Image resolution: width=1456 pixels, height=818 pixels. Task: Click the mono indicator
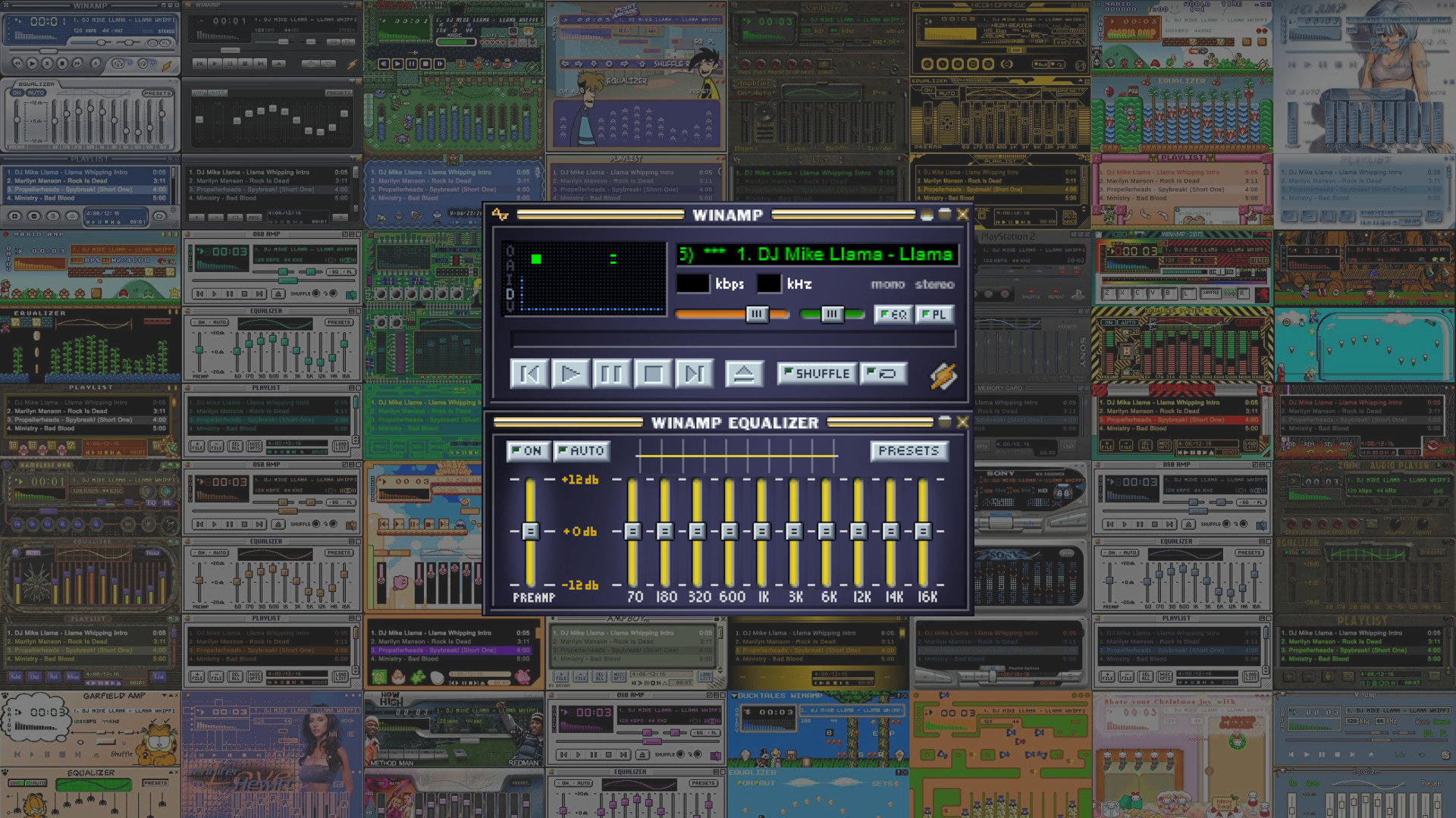coord(888,284)
